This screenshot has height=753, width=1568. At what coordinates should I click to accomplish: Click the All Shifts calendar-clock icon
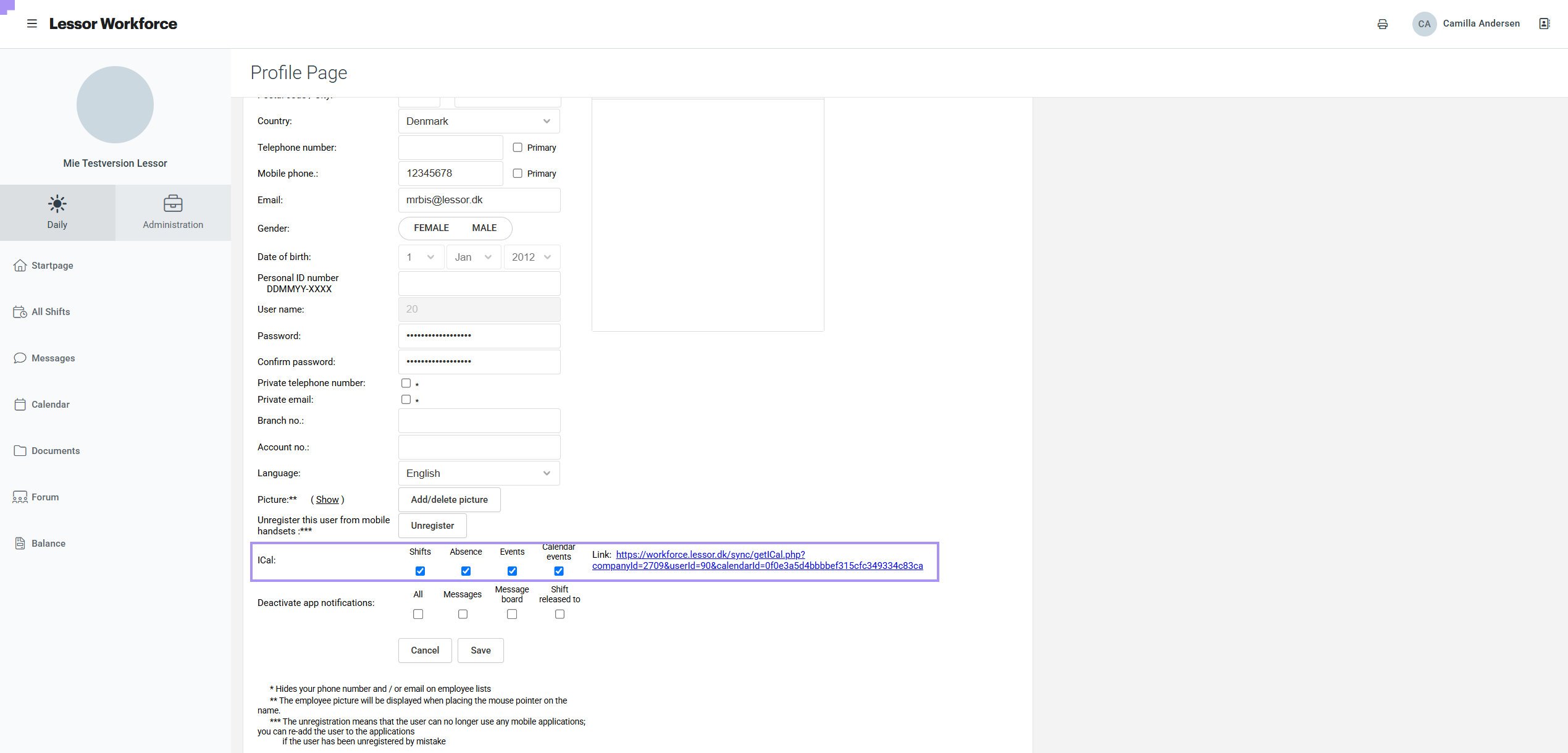[x=20, y=312]
